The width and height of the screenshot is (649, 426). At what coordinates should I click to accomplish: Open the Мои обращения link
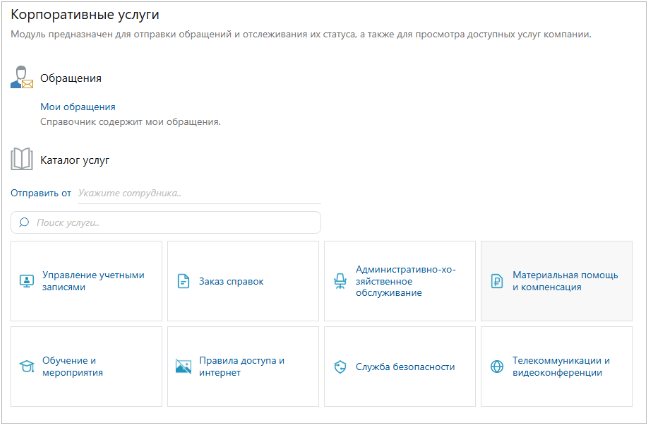click(78, 106)
